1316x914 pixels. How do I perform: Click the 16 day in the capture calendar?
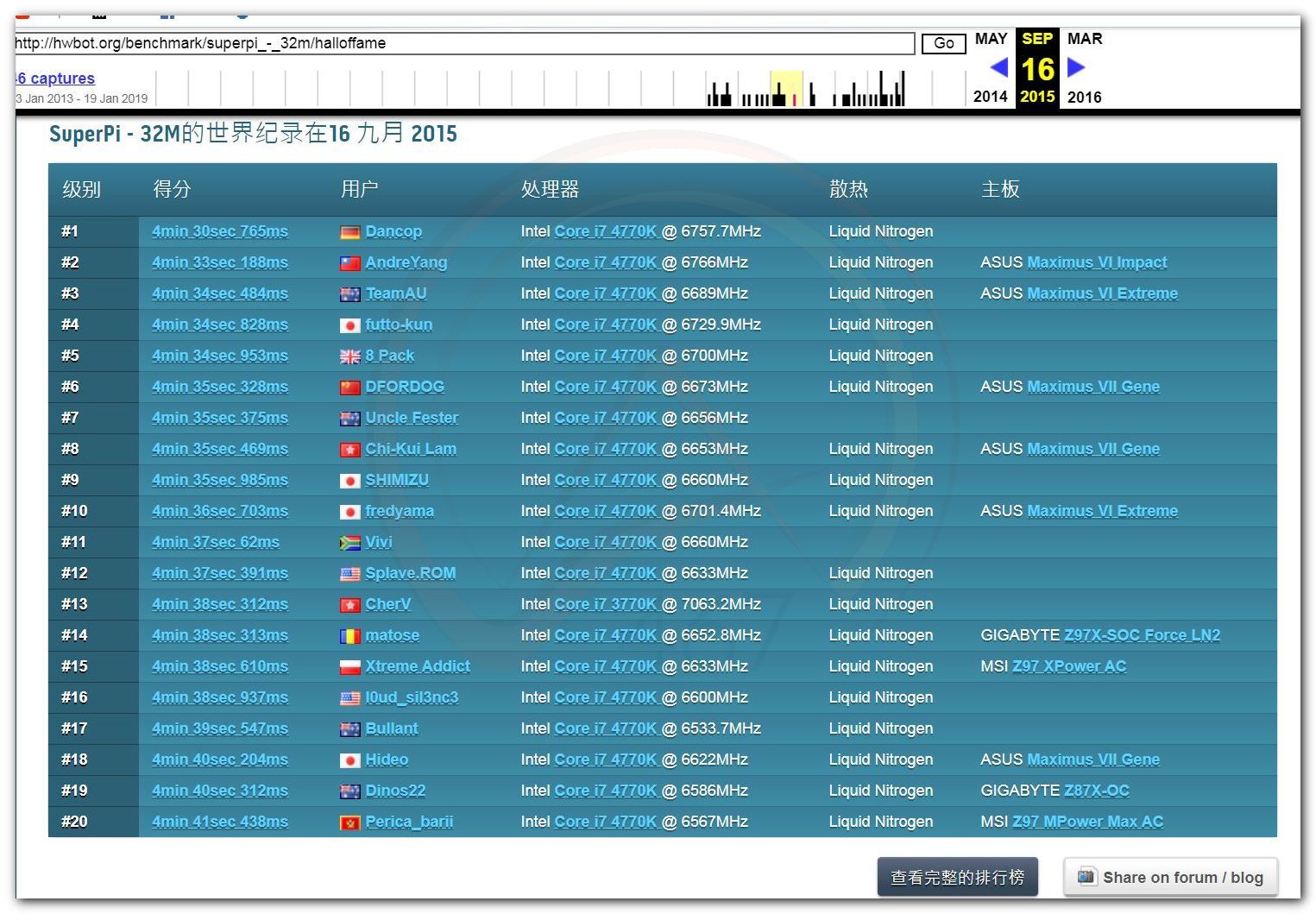coord(1037,69)
